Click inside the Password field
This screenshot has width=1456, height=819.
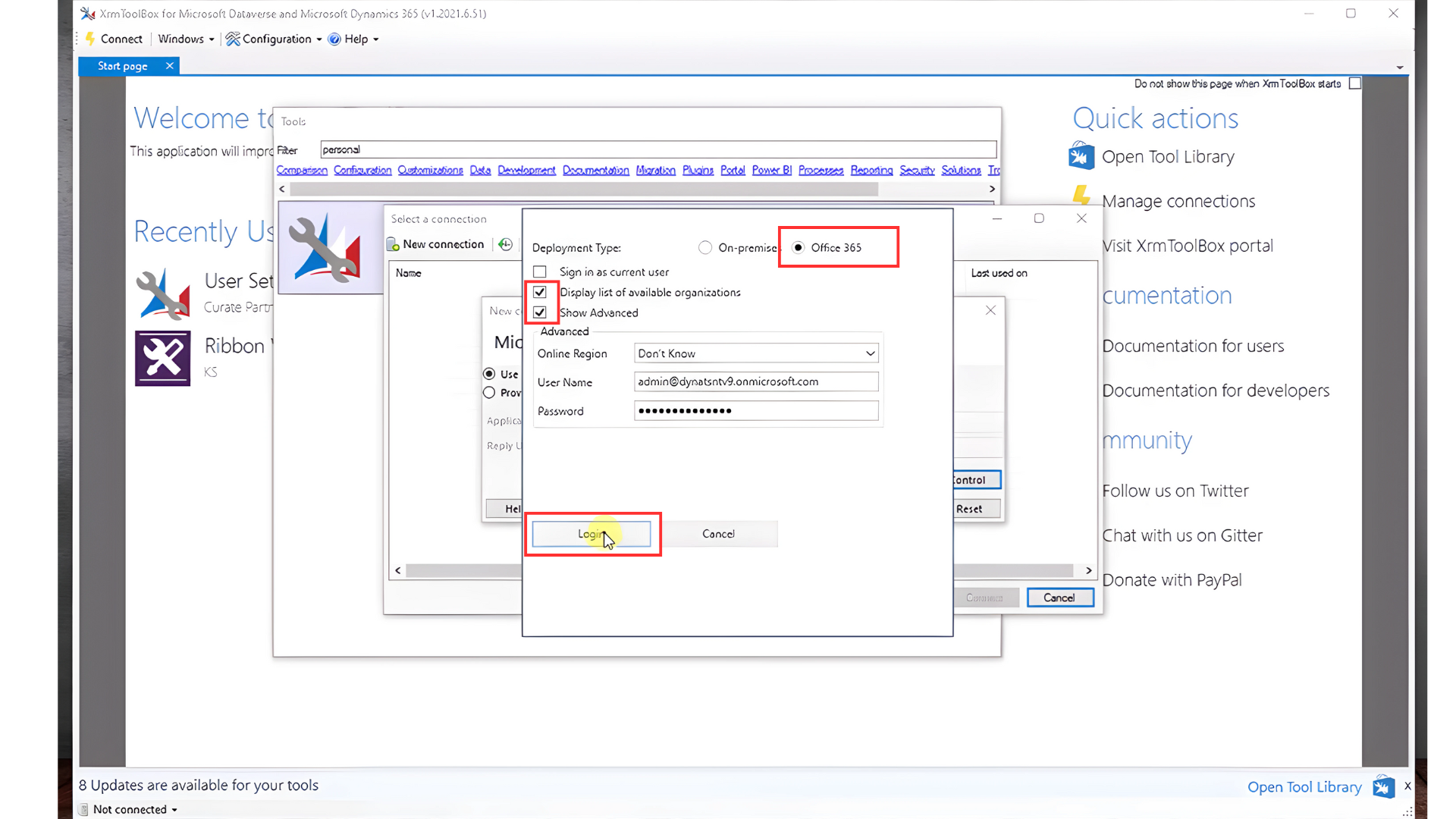[x=756, y=410]
